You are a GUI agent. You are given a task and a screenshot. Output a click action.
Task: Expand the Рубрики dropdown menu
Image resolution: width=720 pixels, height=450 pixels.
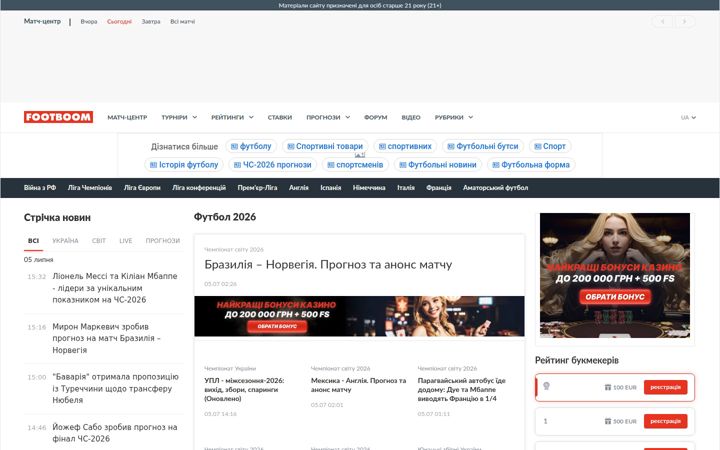pos(454,118)
